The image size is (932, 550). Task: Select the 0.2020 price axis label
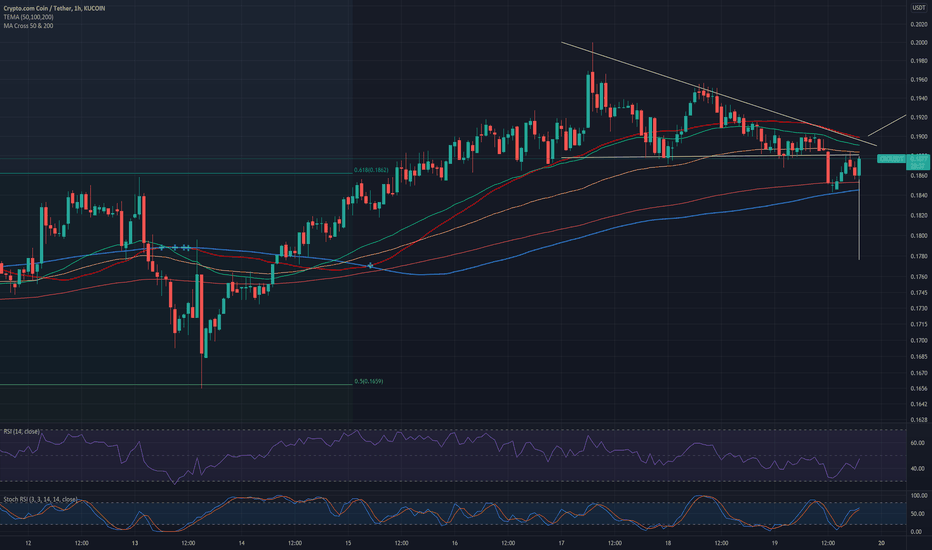click(x=919, y=24)
